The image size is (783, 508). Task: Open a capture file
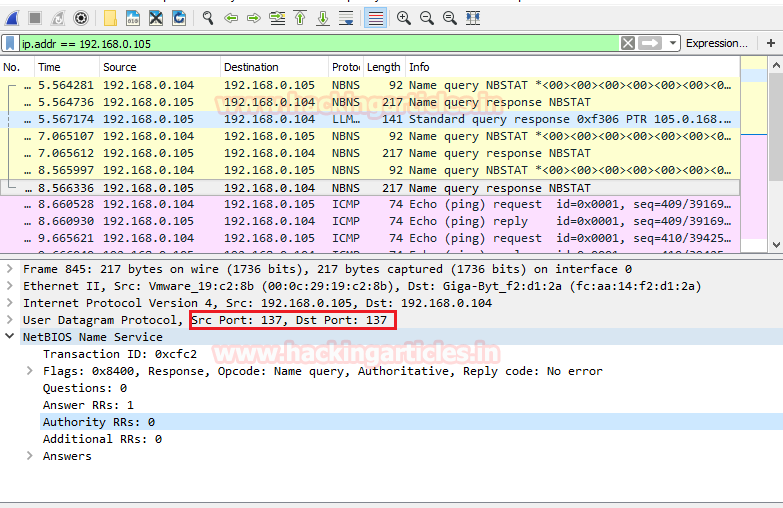click(x=110, y=18)
